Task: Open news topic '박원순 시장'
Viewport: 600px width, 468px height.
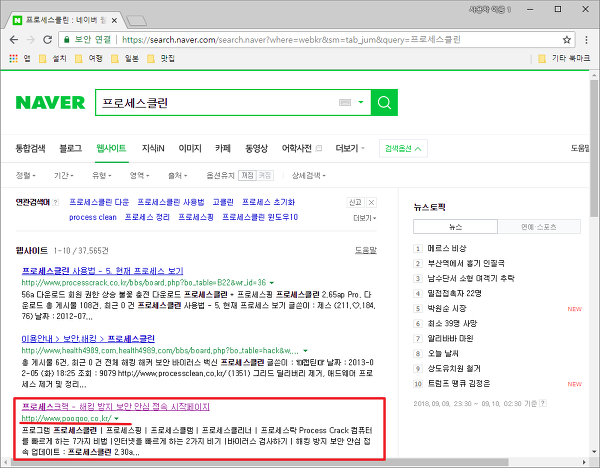Action: tap(447, 308)
